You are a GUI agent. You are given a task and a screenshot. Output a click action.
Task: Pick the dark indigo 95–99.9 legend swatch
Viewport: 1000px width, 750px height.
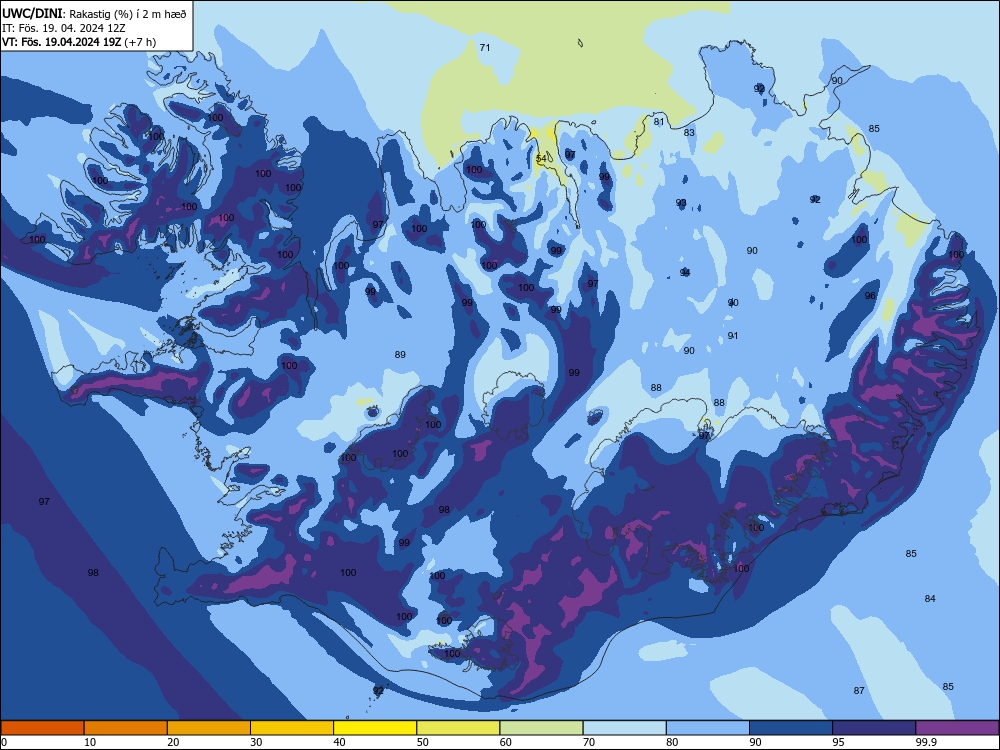pos(874,728)
